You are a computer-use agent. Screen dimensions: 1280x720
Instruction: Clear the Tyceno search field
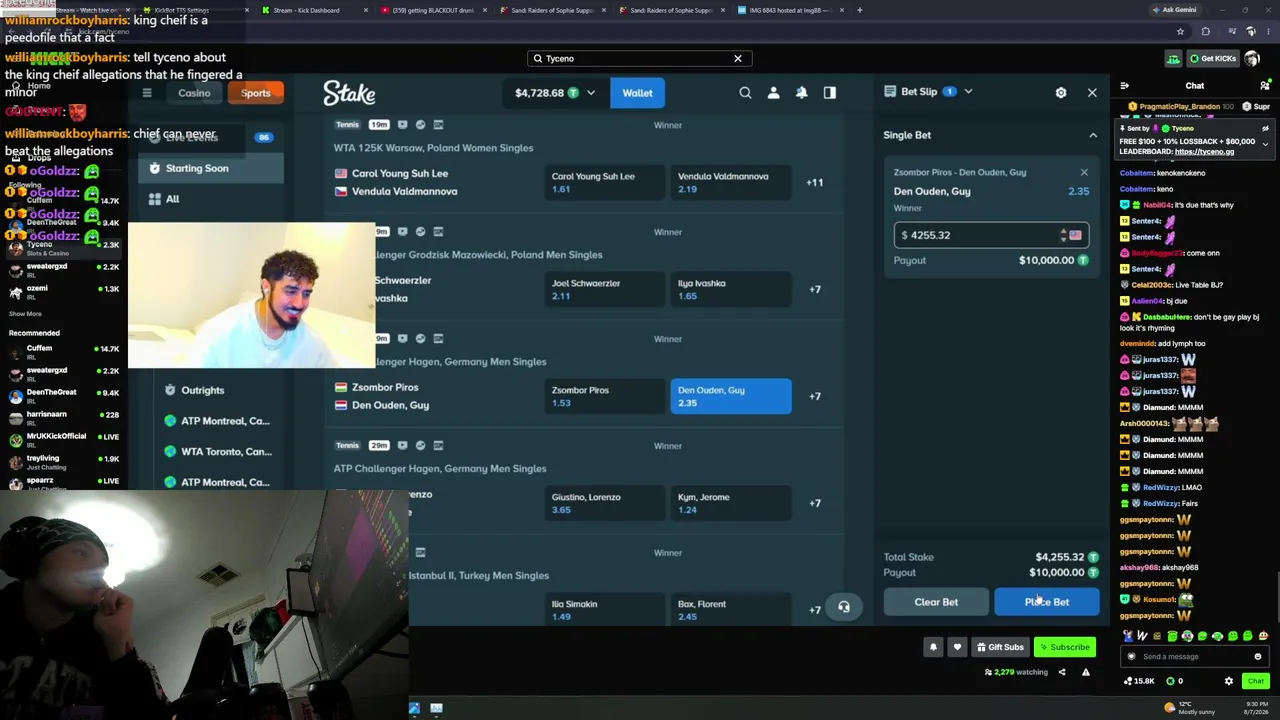(738, 58)
